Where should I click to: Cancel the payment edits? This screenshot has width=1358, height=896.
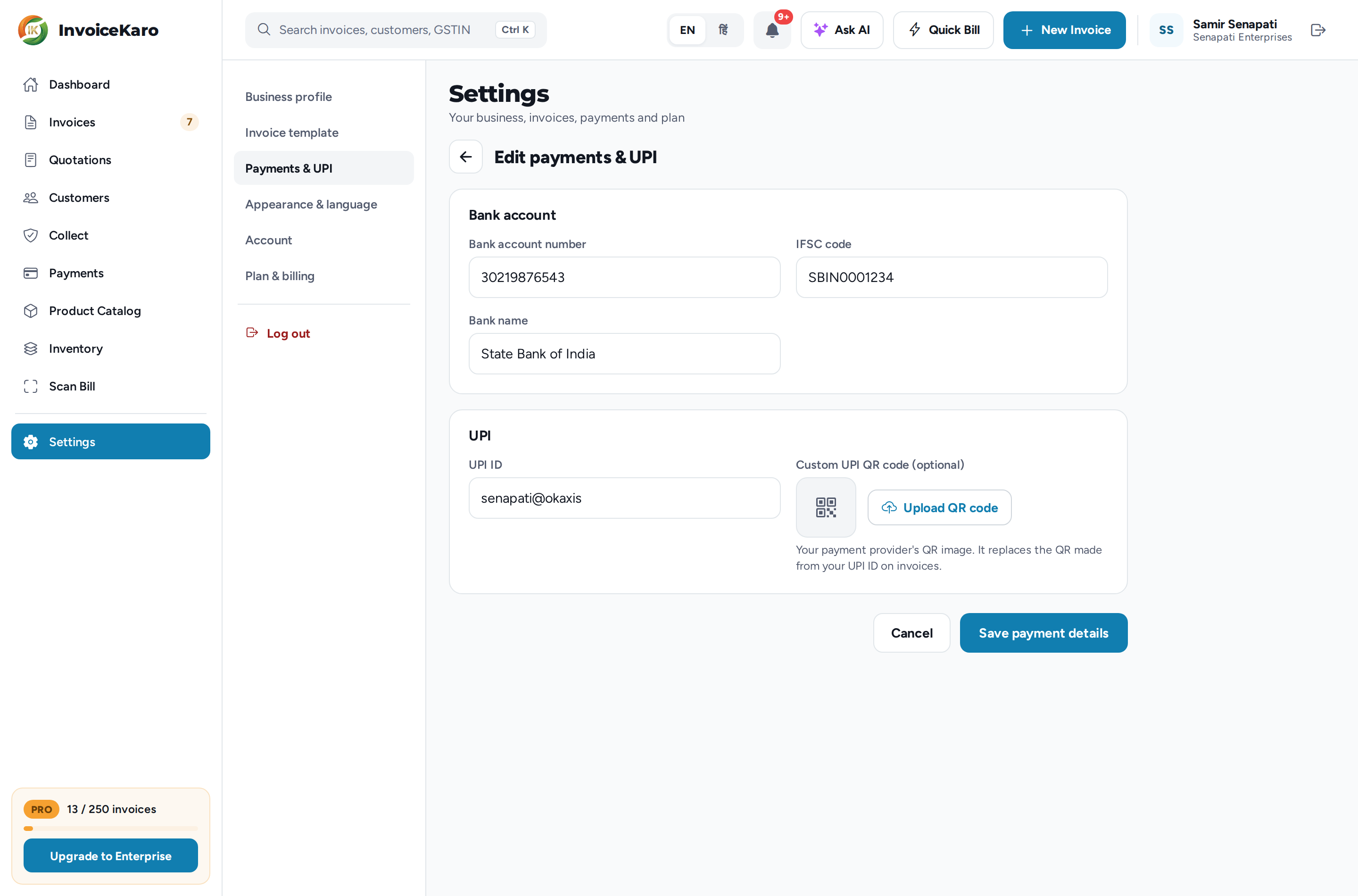coord(912,633)
